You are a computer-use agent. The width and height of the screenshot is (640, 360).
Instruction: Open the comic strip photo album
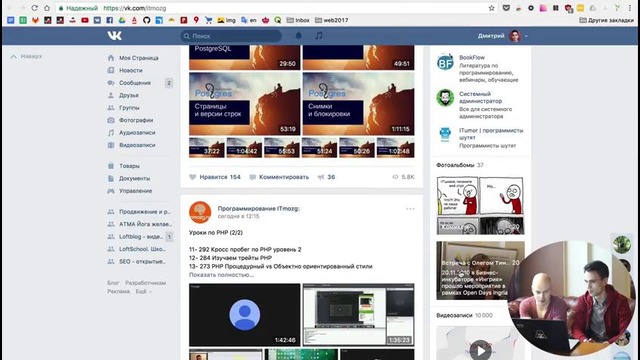(480, 206)
